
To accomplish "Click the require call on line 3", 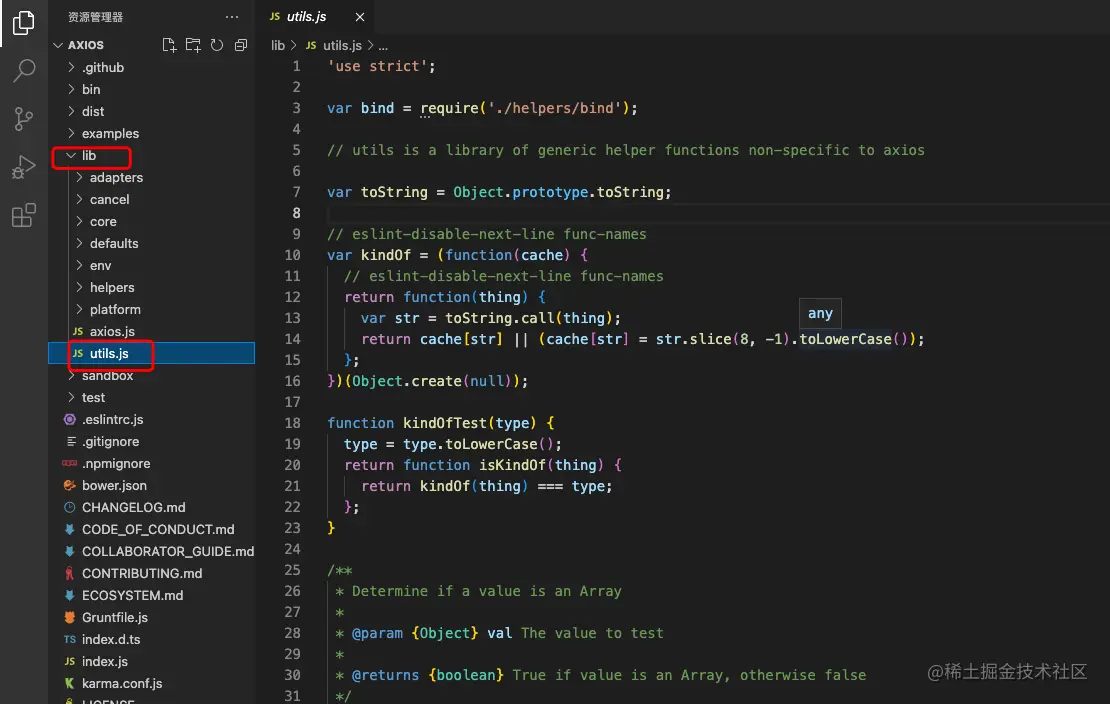I will tap(450, 108).
